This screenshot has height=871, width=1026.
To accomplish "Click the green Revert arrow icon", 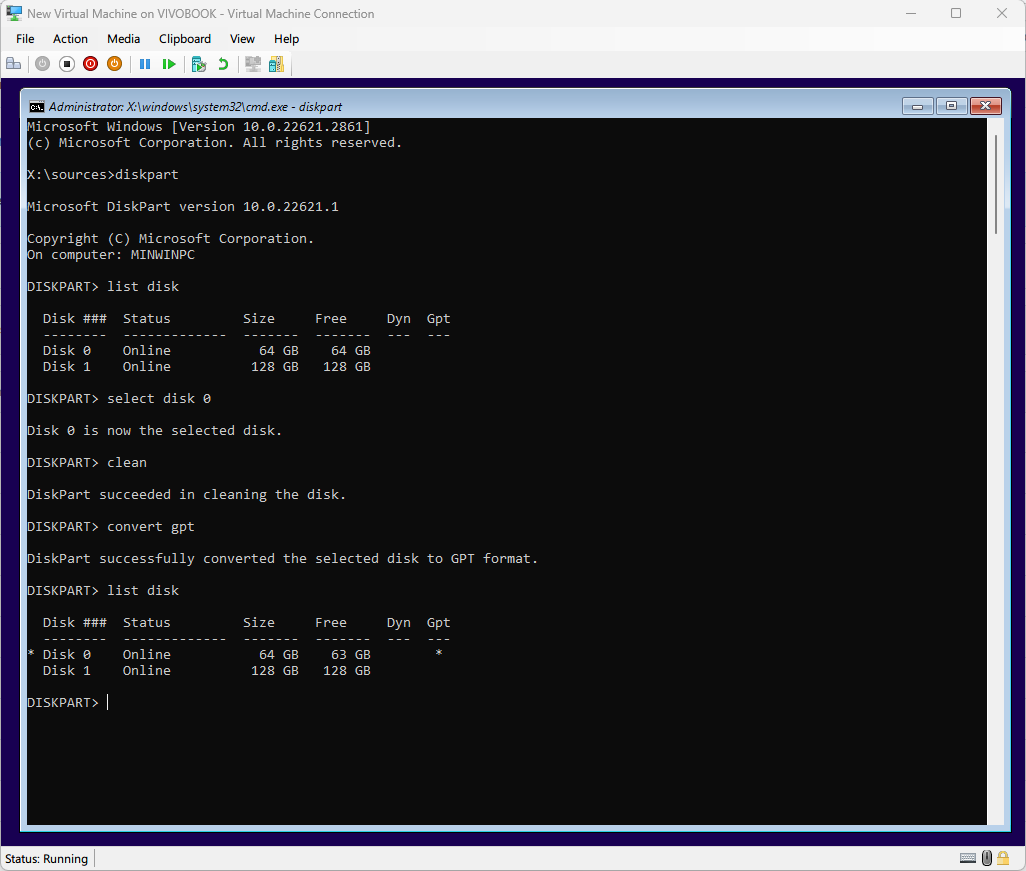I will pyautogui.click(x=223, y=64).
